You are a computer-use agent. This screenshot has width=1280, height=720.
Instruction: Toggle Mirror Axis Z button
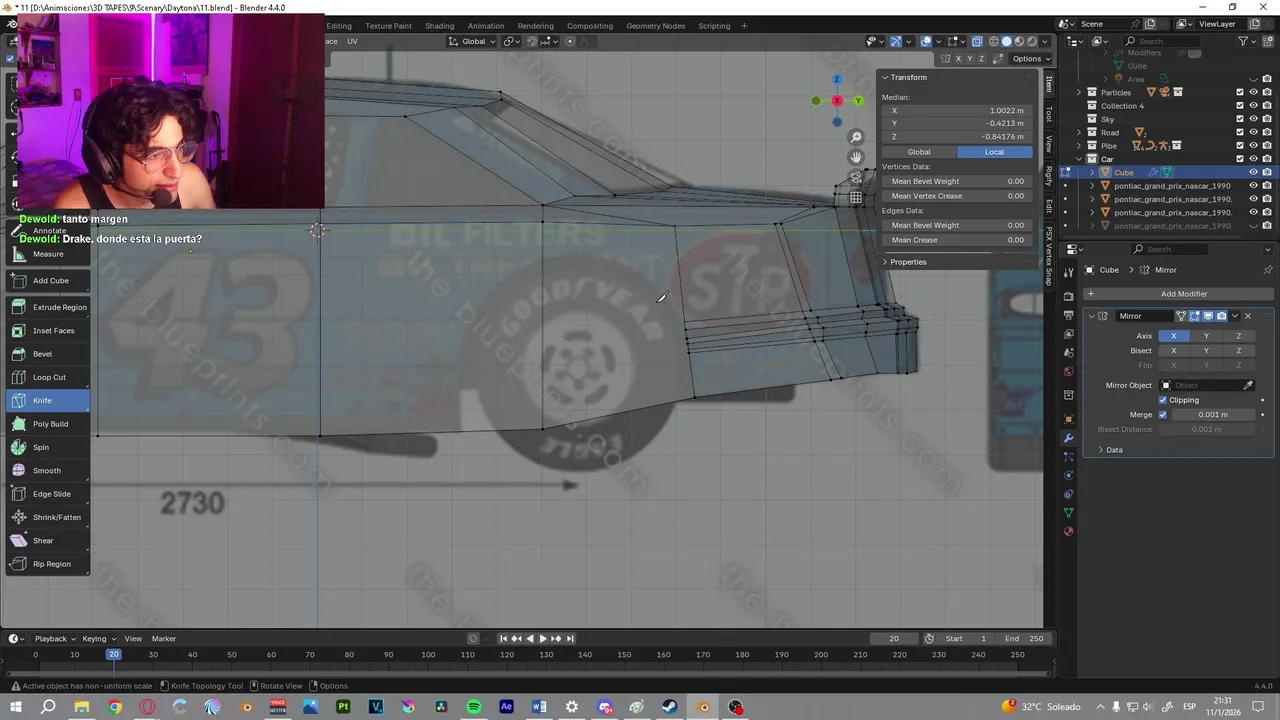1238,336
